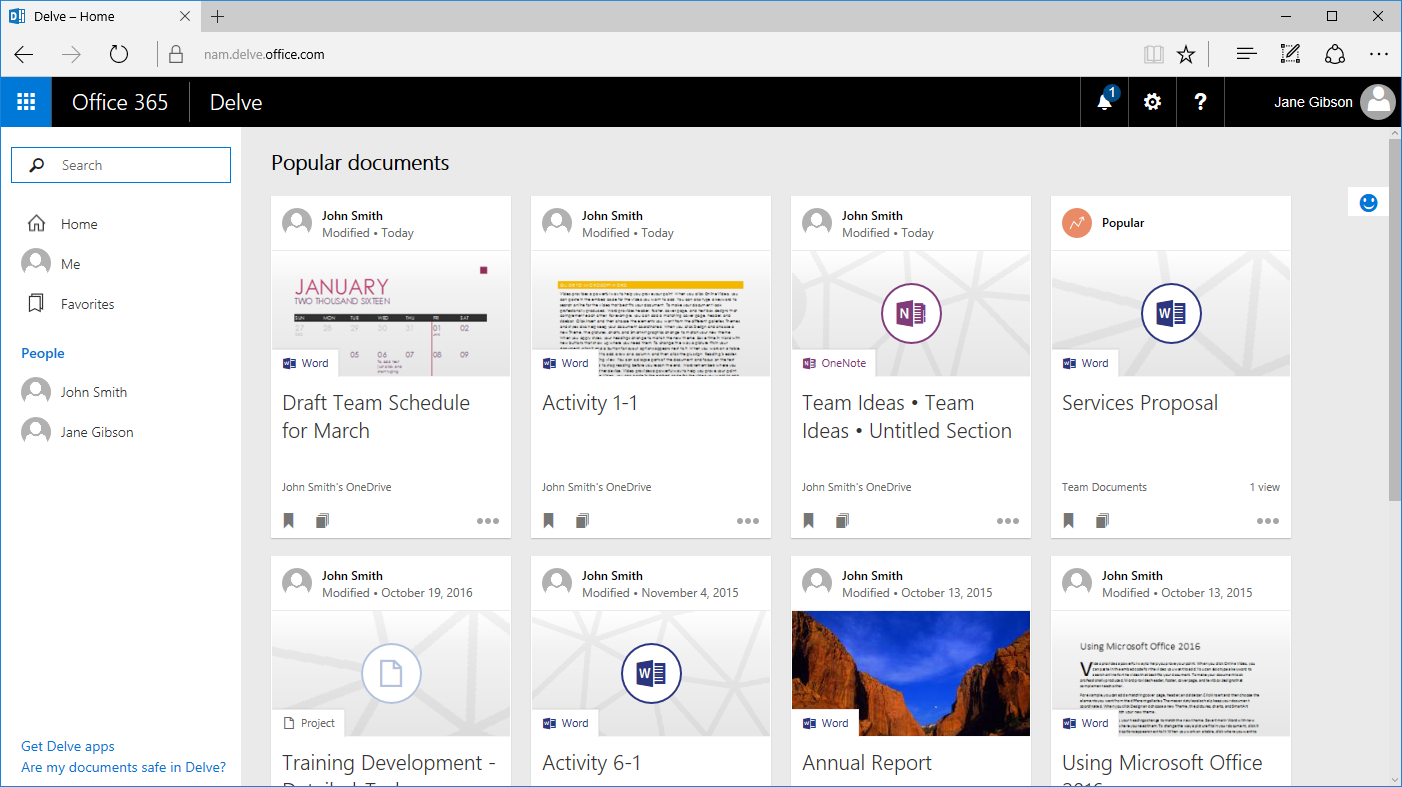
Task: Click the Word icon on Services Proposal thumbnail
Action: (1171, 314)
